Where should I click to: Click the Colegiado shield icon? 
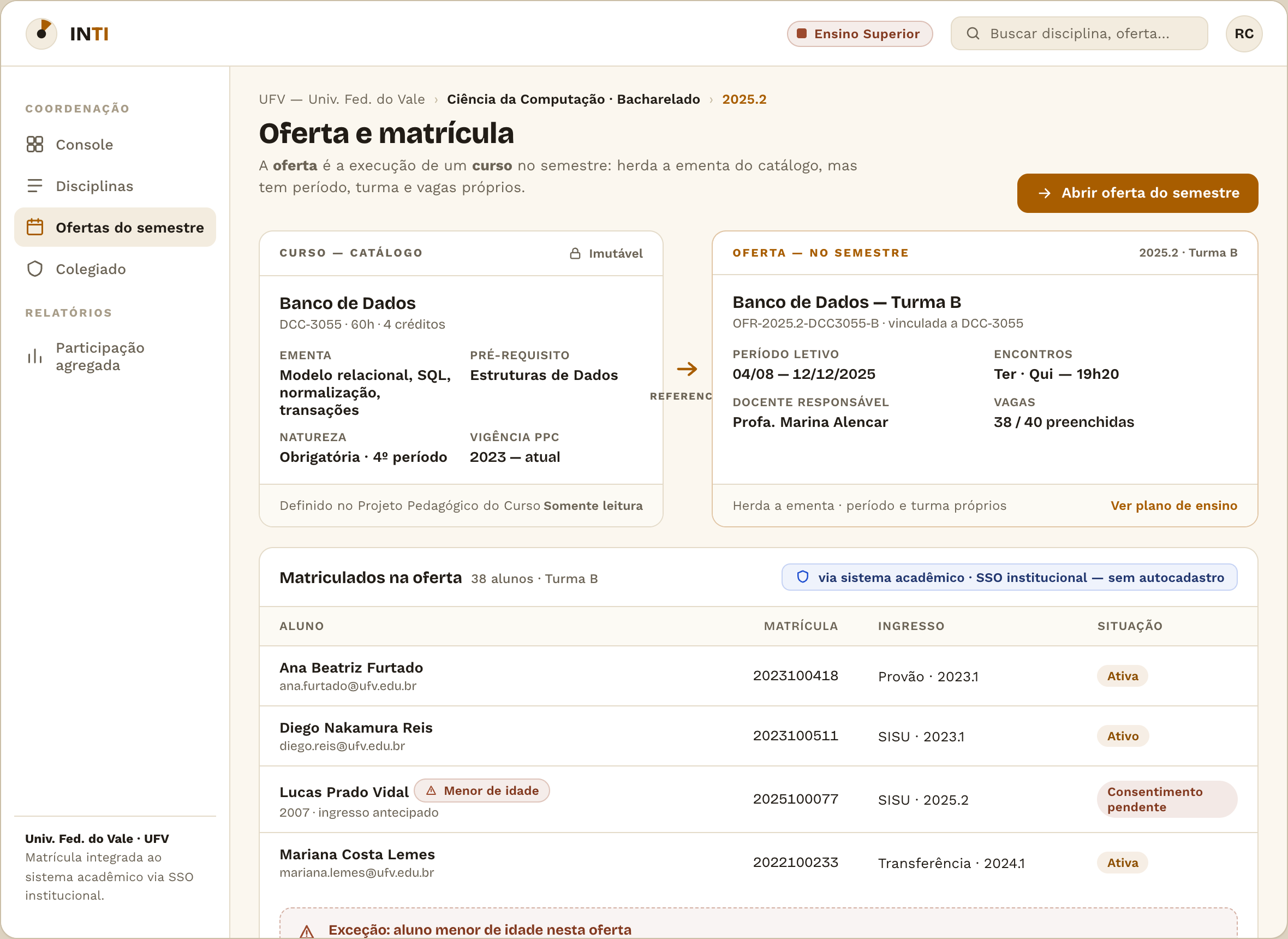tap(35, 269)
